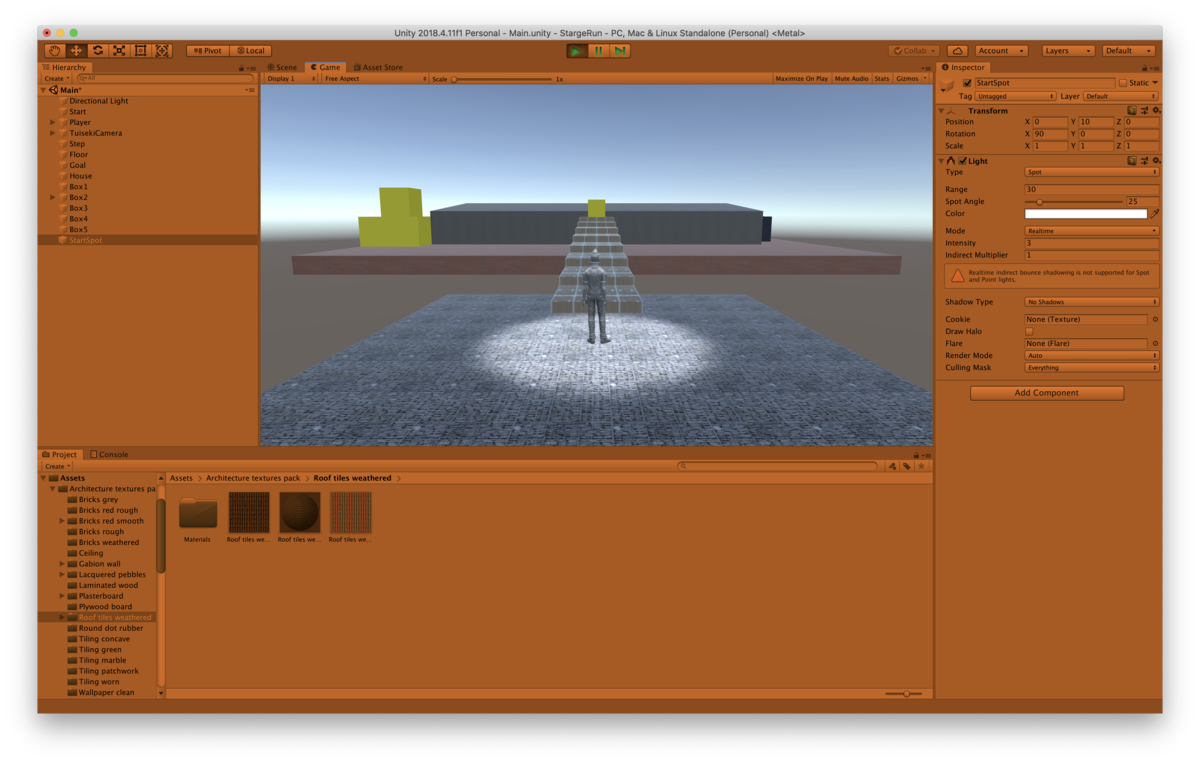Open the Free Aspect dropdown
Screen dimensions: 1200x763
pyautogui.click(x=374, y=78)
